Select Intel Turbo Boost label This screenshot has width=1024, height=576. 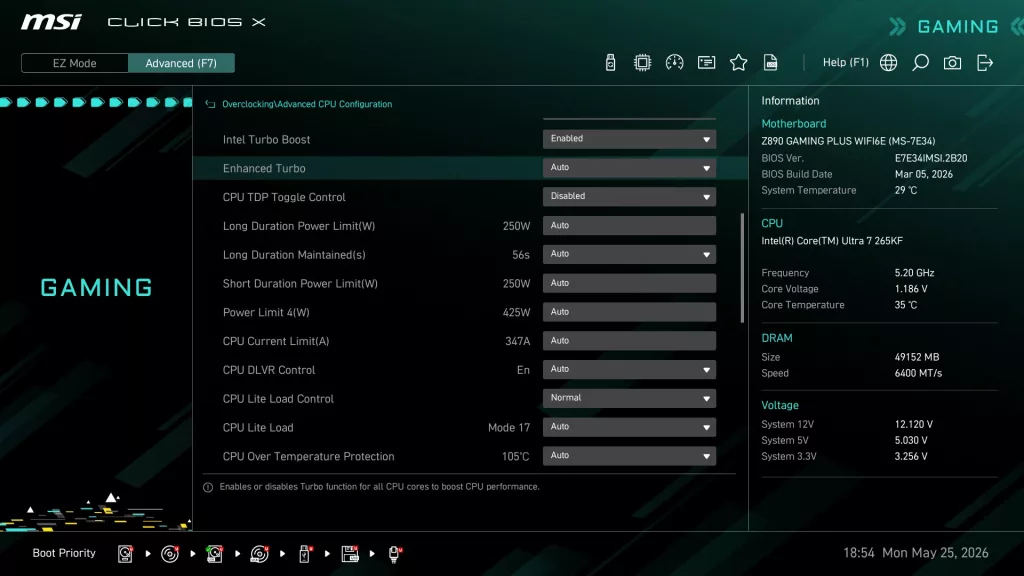coord(266,140)
